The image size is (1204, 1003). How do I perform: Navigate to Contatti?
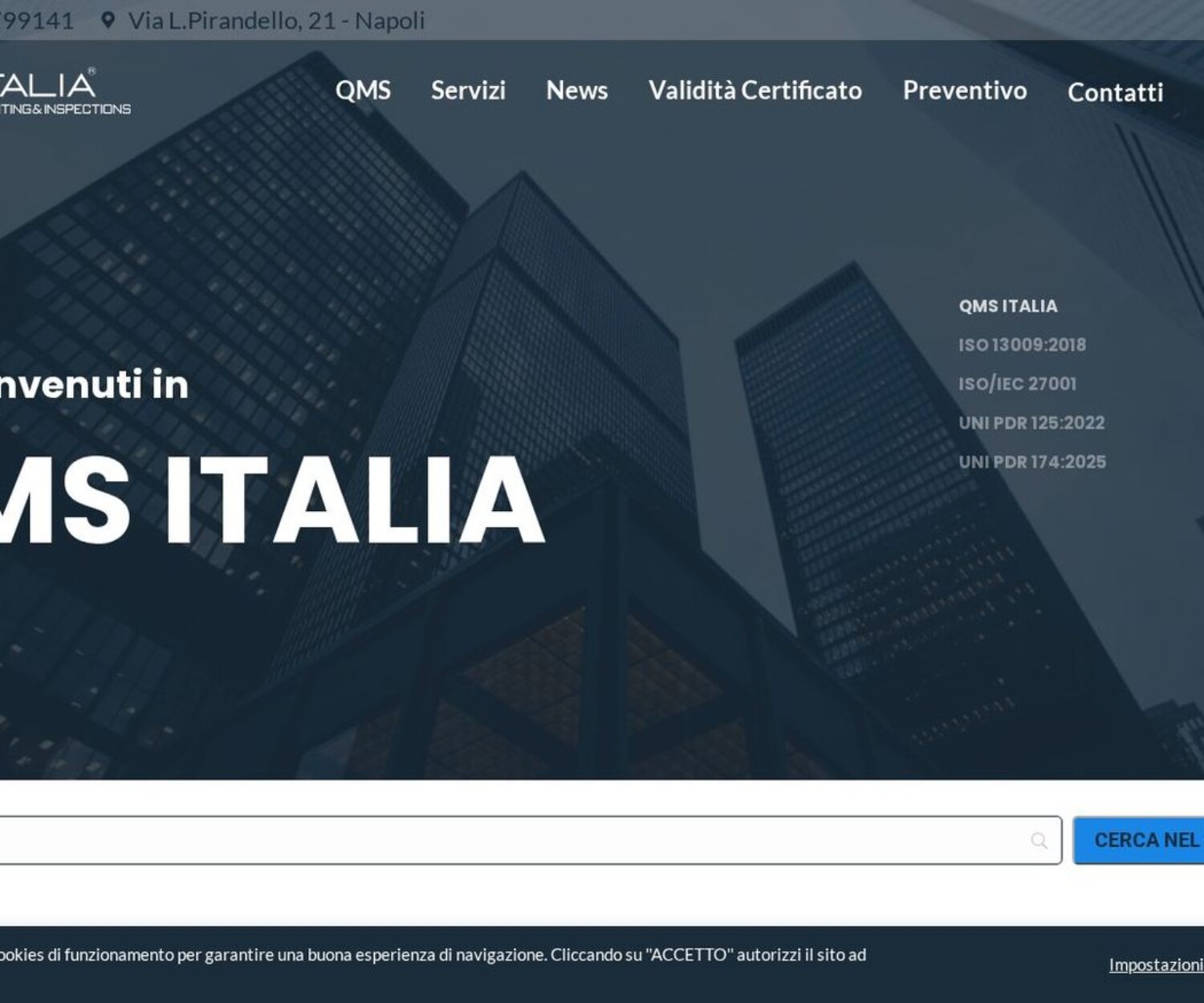[x=1115, y=92]
